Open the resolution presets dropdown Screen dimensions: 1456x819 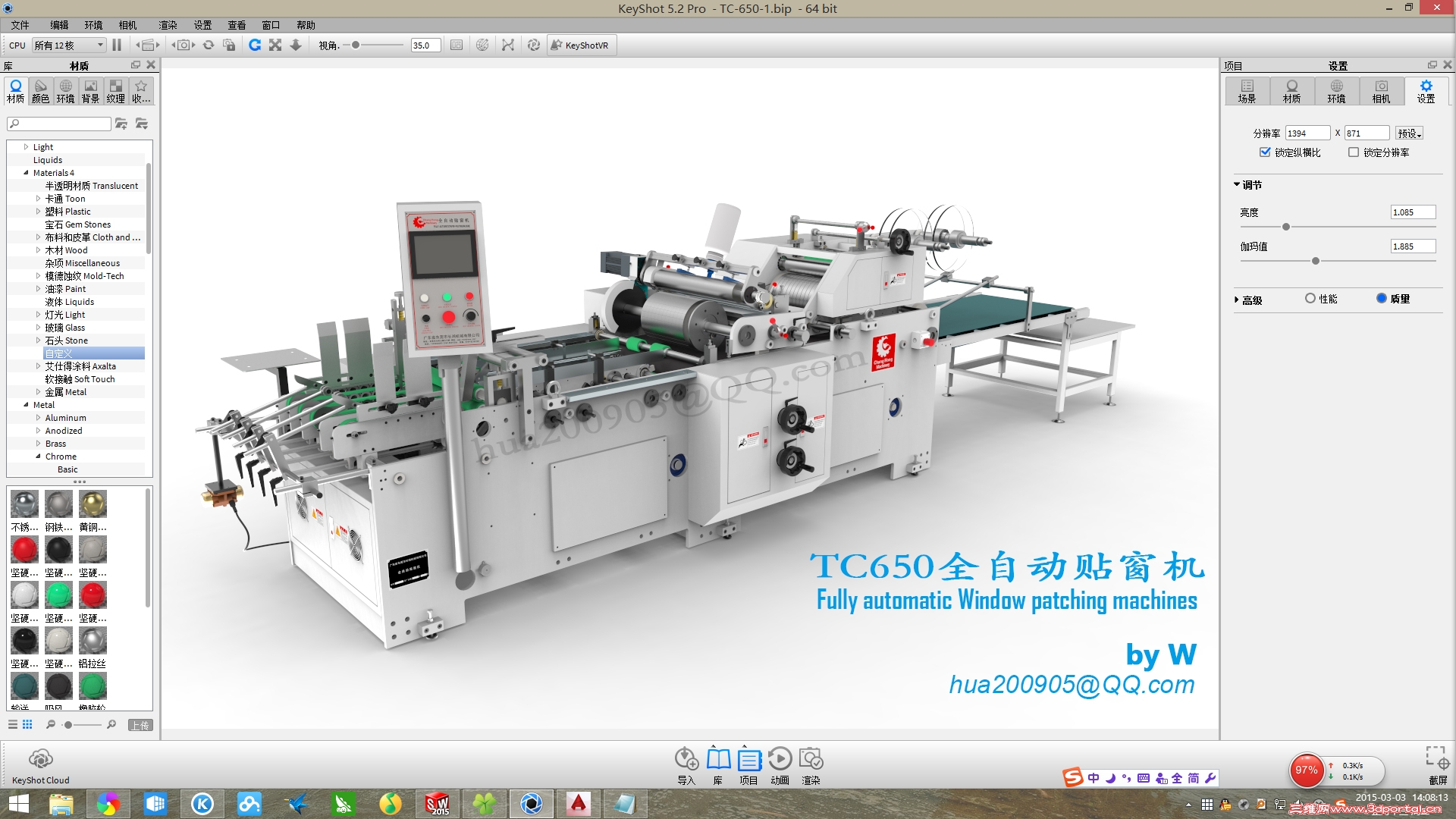(1409, 133)
